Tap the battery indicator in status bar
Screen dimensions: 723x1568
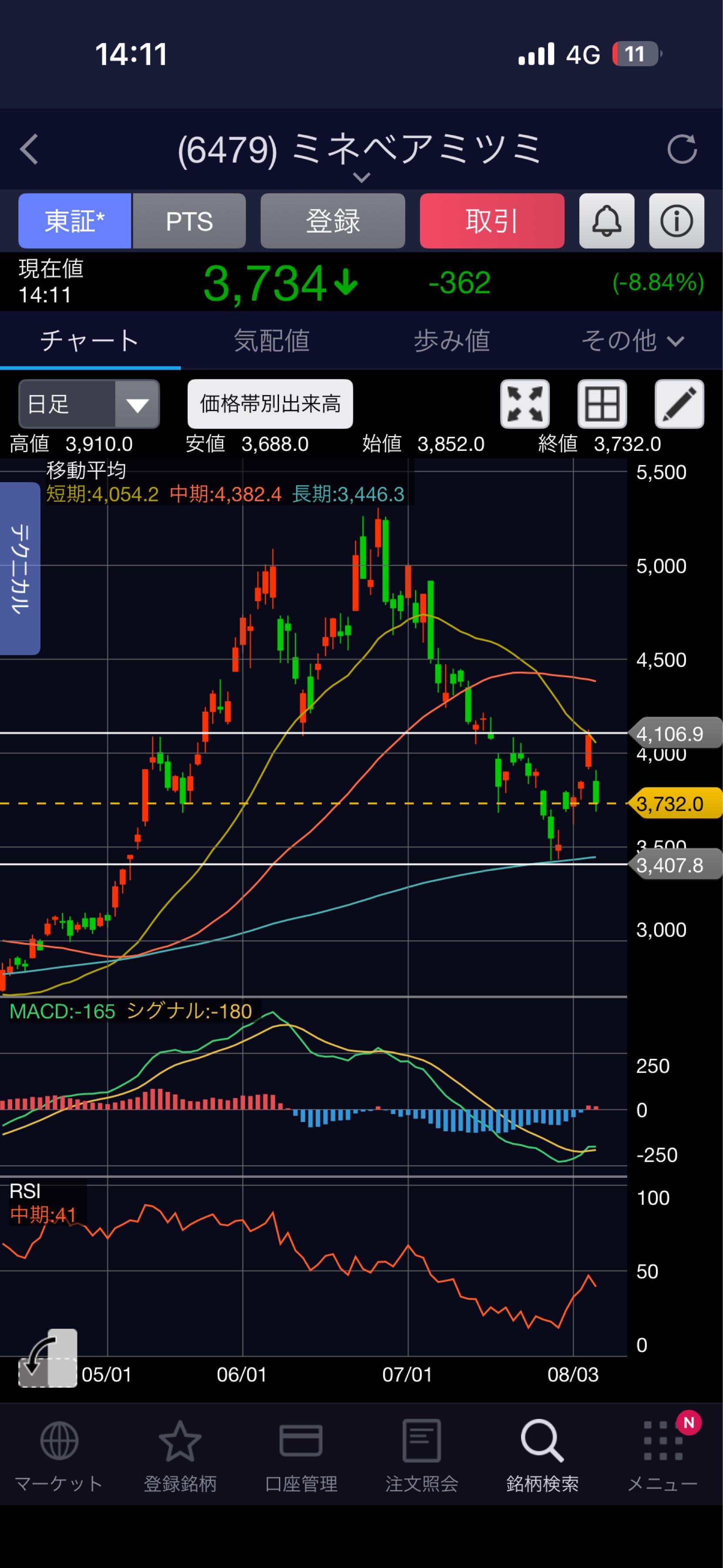click(x=637, y=54)
